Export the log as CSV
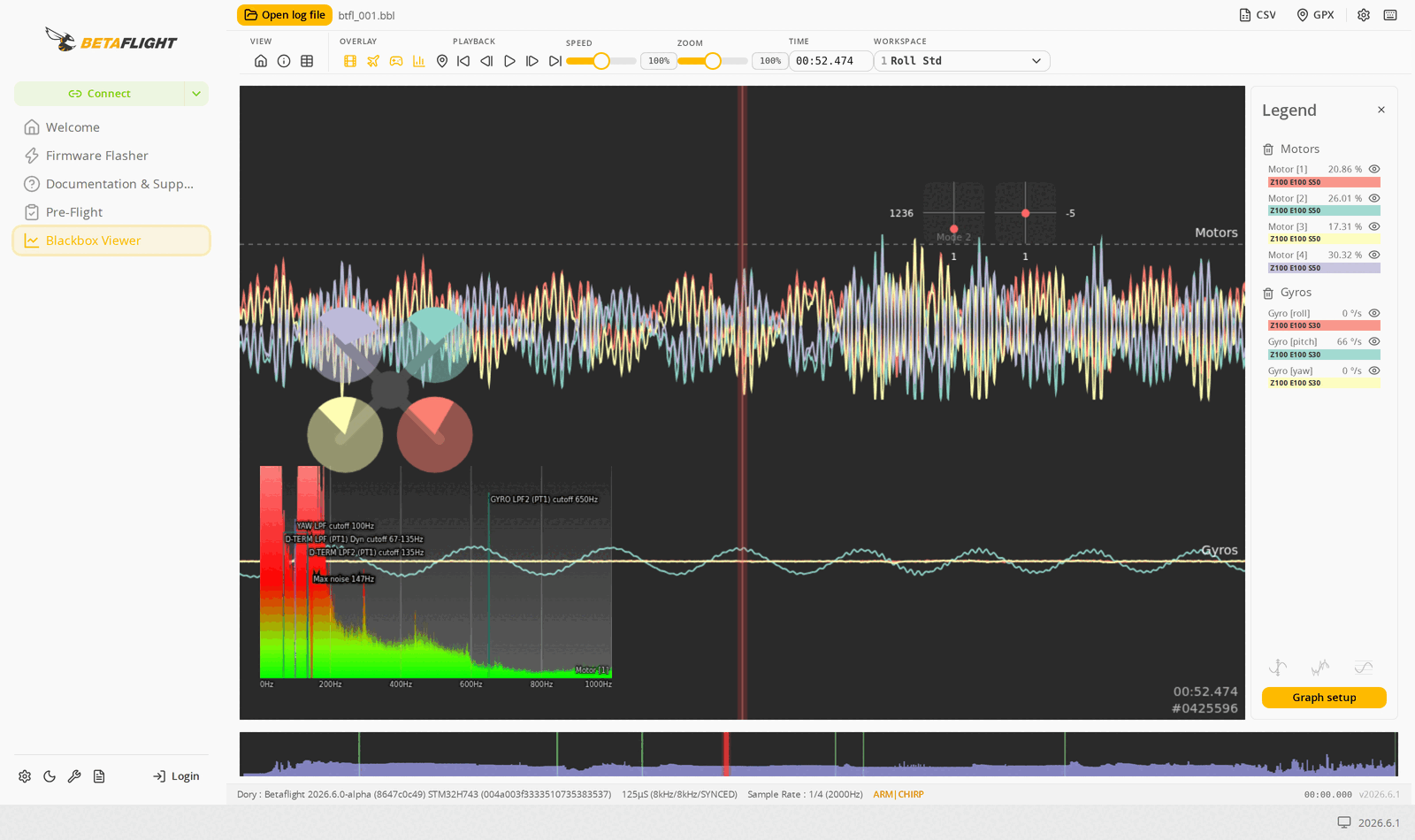 click(1258, 15)
